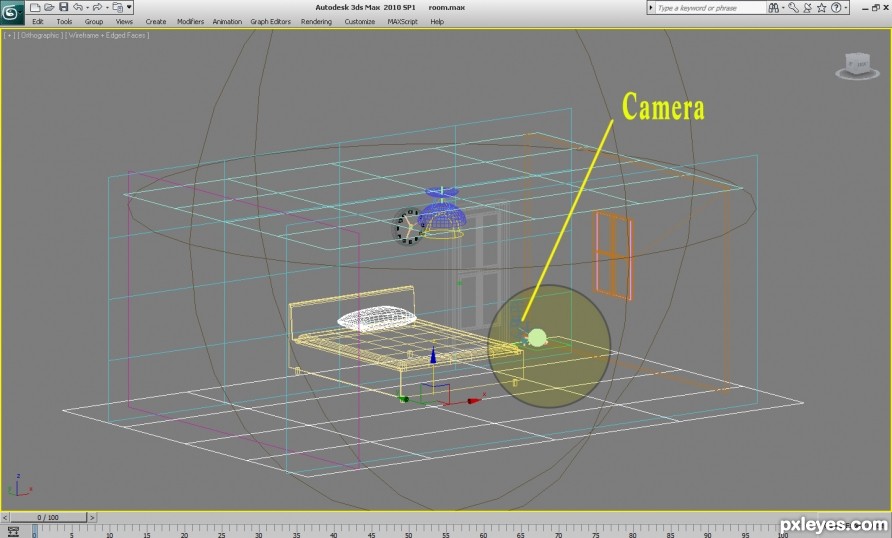The height and width of the screenshot is (538, 892).
Task: Open Mini Curve Editor icon beside track bar
Action: (x=13, y=532)
